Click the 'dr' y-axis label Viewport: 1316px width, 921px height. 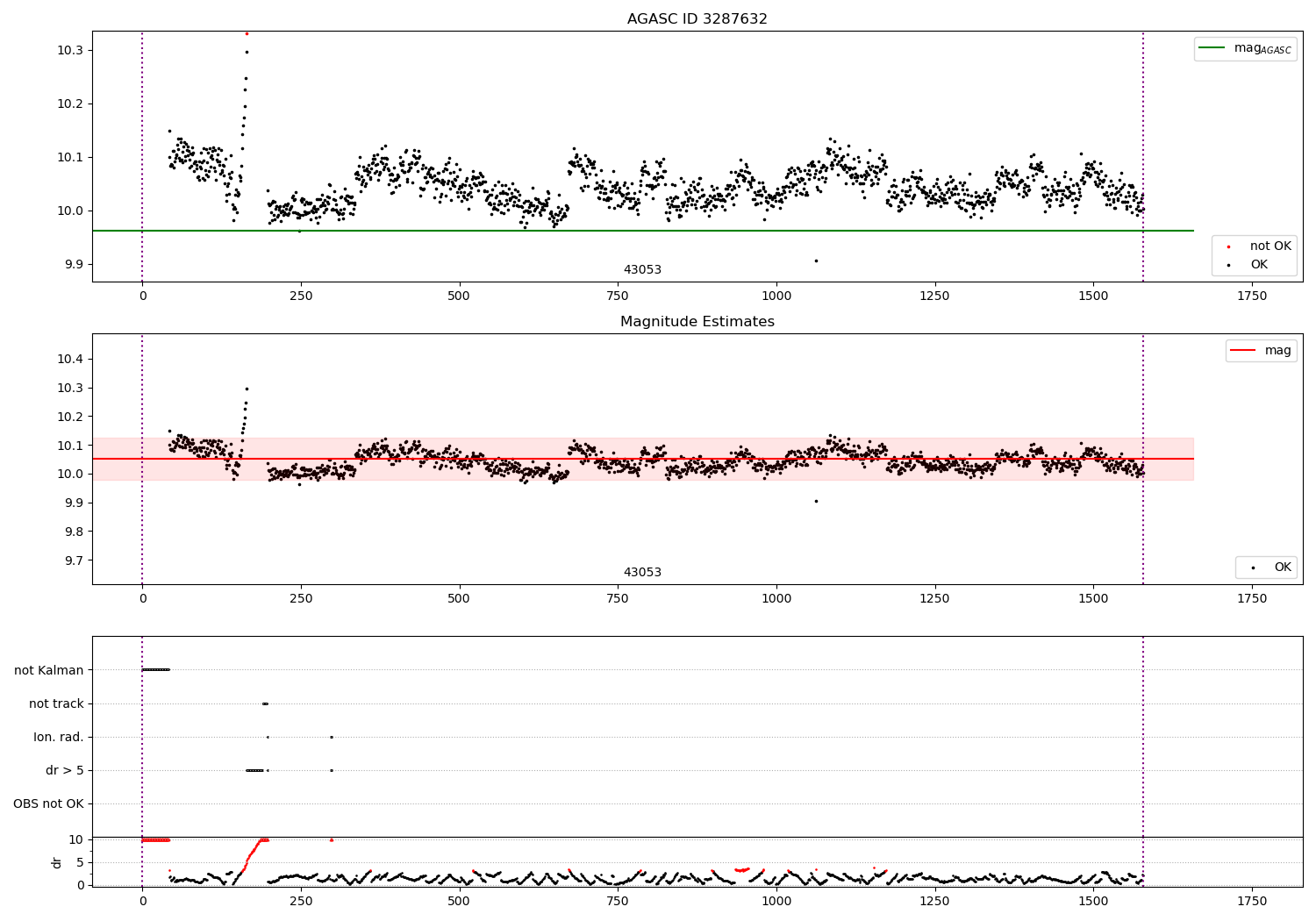click(57, 862)
